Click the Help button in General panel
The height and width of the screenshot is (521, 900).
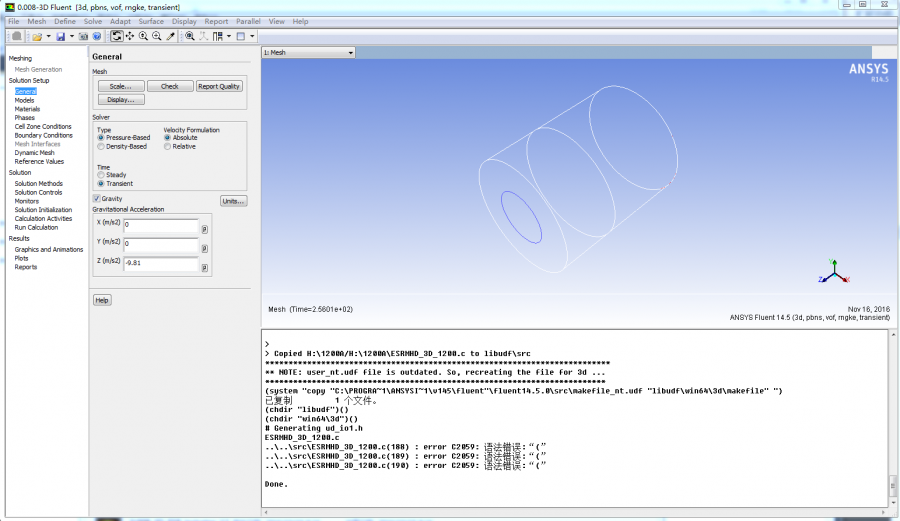(x=102, y=300)
